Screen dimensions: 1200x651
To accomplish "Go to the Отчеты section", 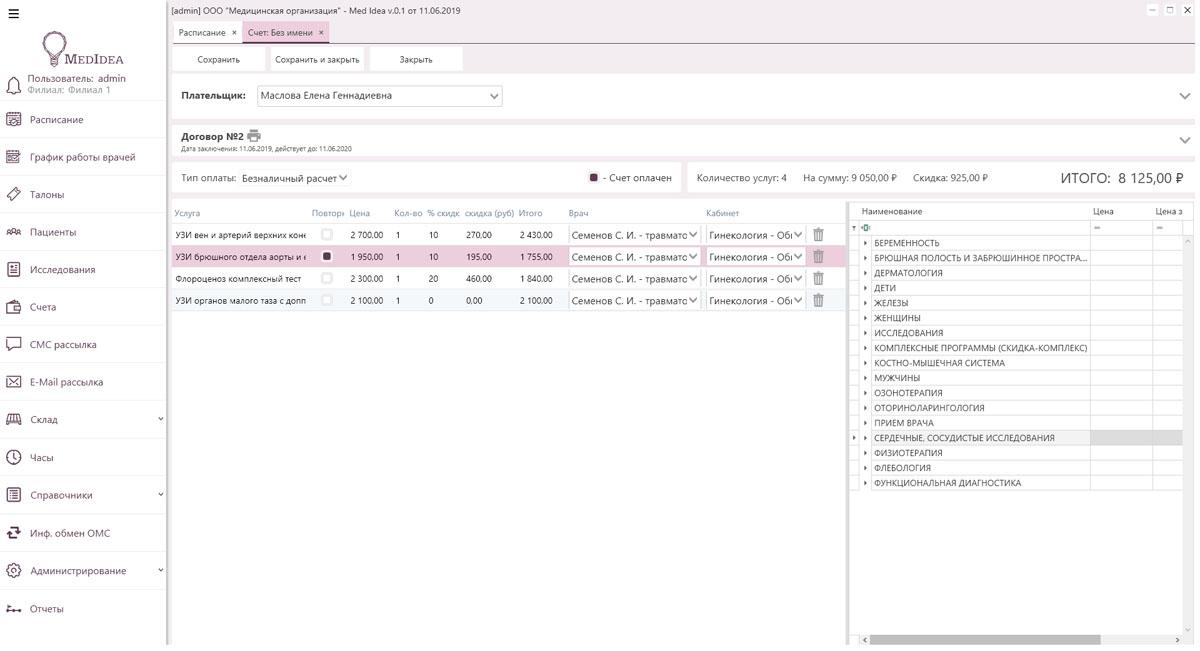I will click(46, 609).
